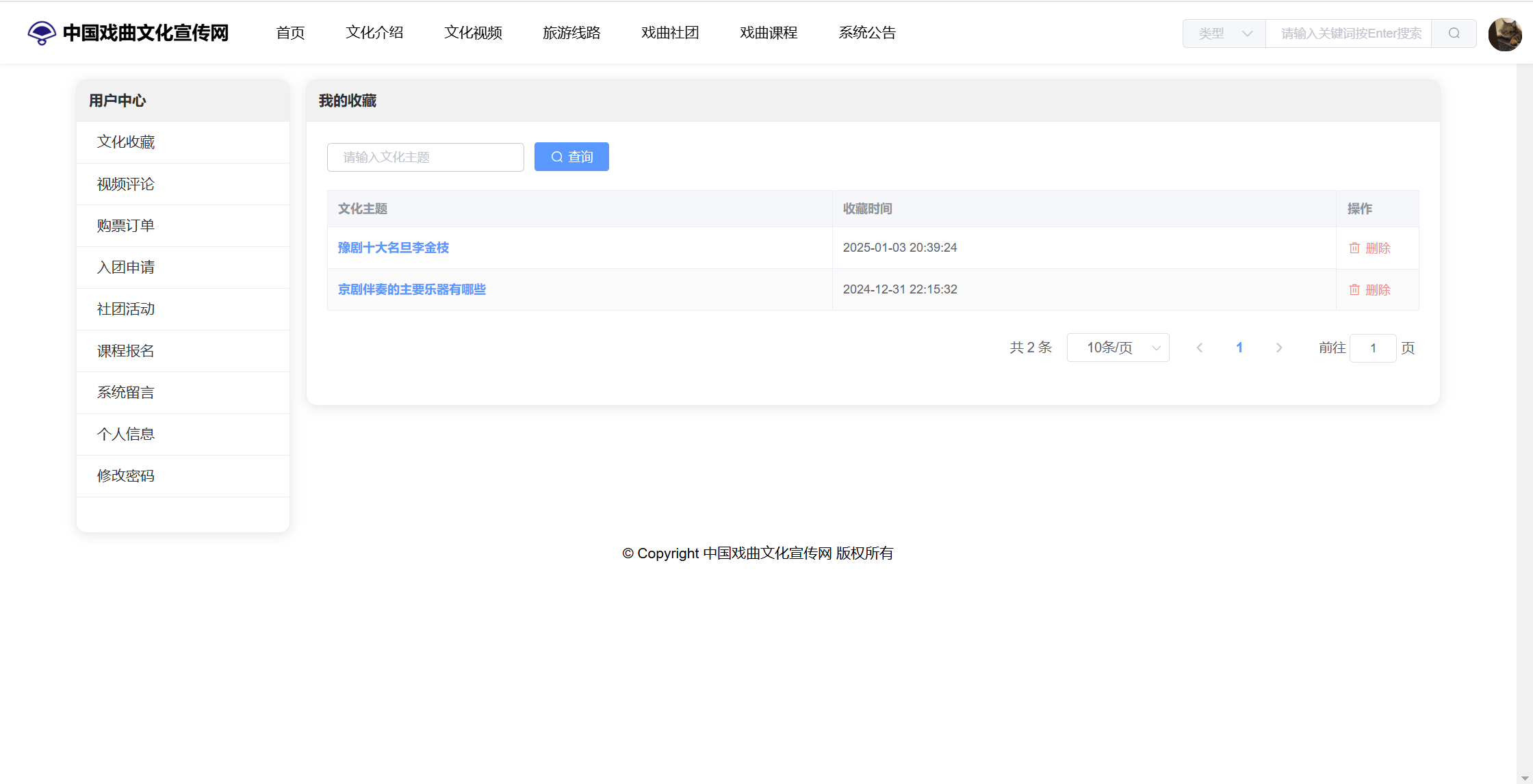Open the 文化视频 navigation menu
The width and height of the screenshot is (1533, 784).
click(x=473, y=33)
